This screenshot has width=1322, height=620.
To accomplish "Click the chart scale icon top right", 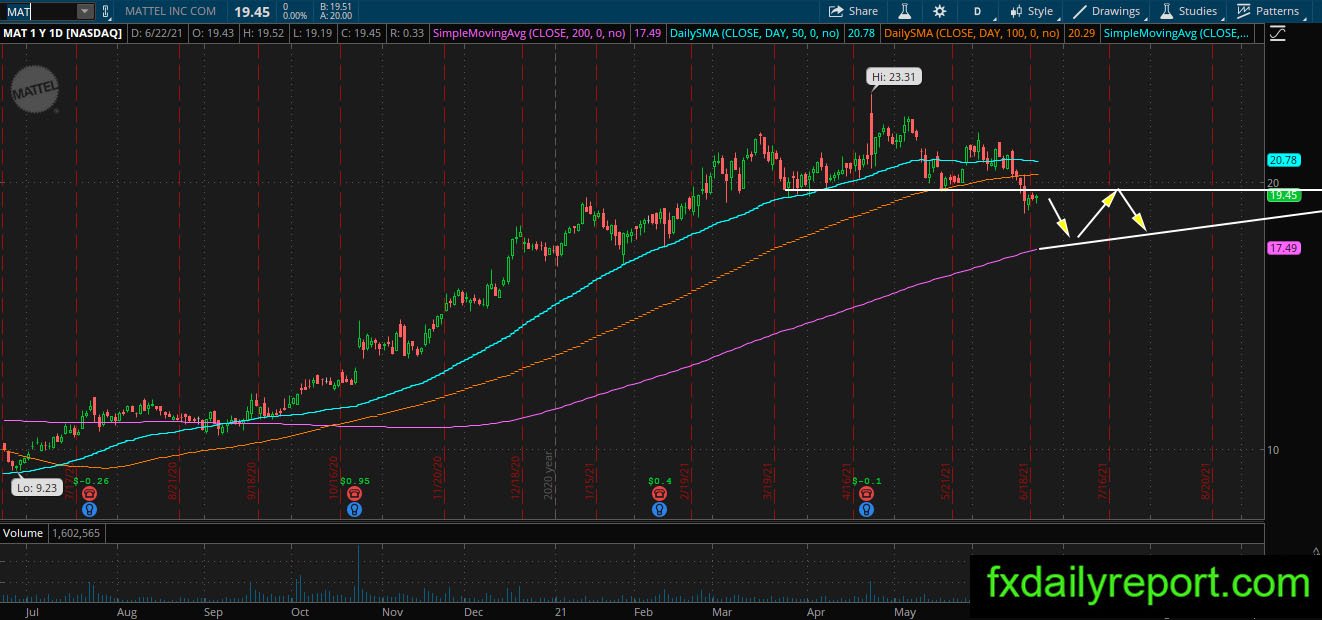I will [1277, 34].
